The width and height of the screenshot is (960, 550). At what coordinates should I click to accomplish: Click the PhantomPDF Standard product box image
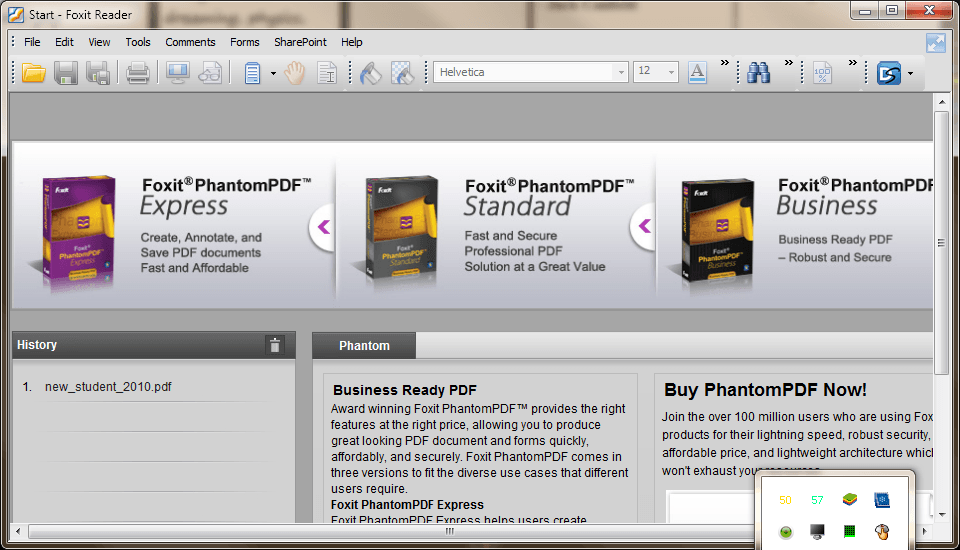[x=402, y=227]
